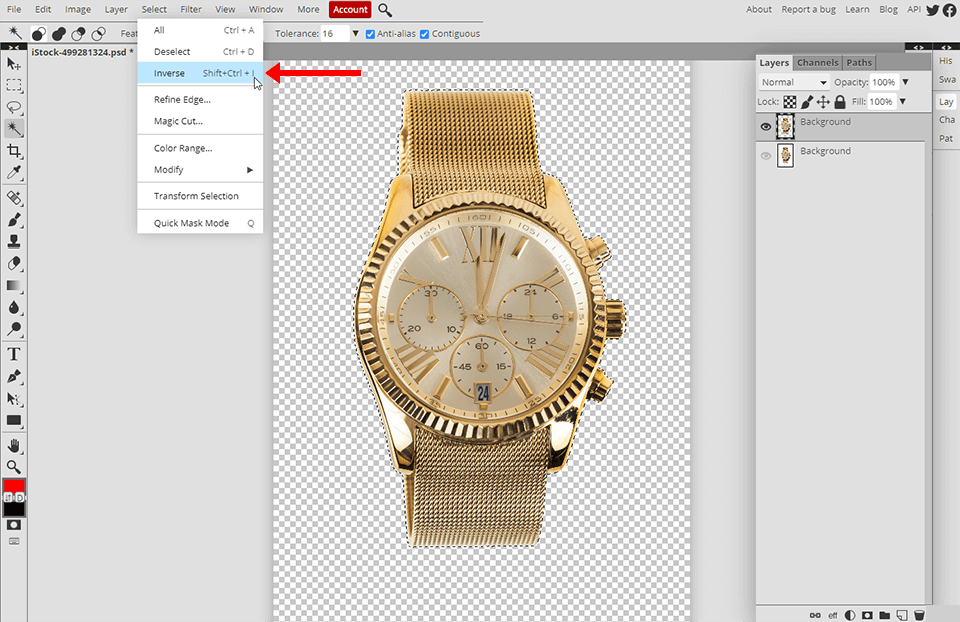Click the trash icon to delete layer

click(x=918, y=614)
